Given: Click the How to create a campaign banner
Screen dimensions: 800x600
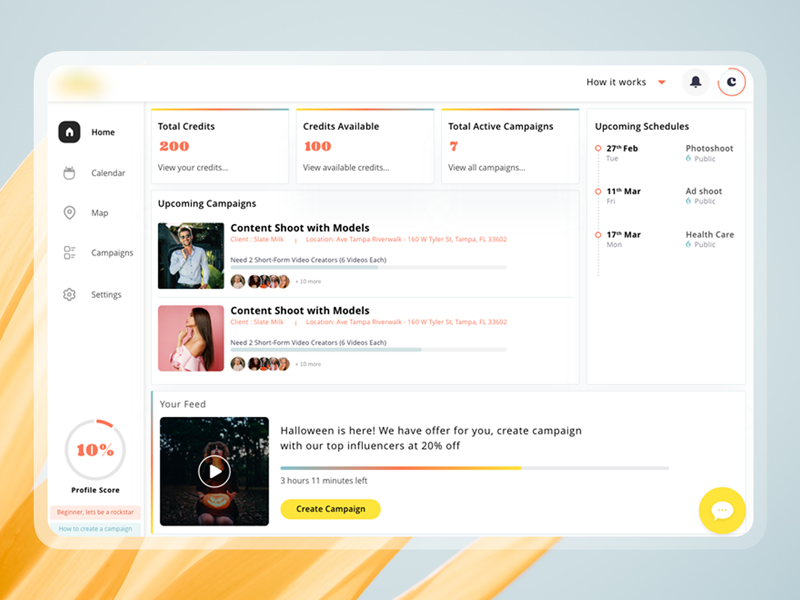Looking at the screenshot, I should tap(95, 528).
